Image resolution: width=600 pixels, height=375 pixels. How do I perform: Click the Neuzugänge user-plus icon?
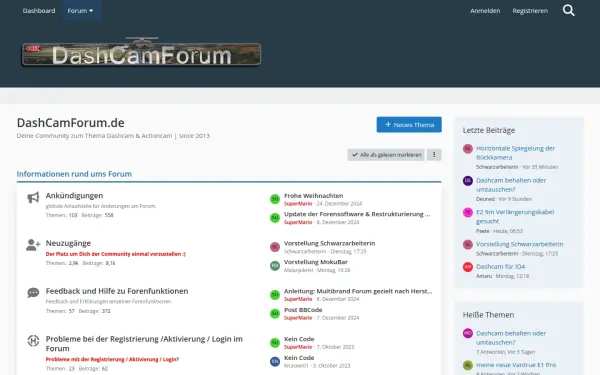pyautogui.click(x=33, y=245)
